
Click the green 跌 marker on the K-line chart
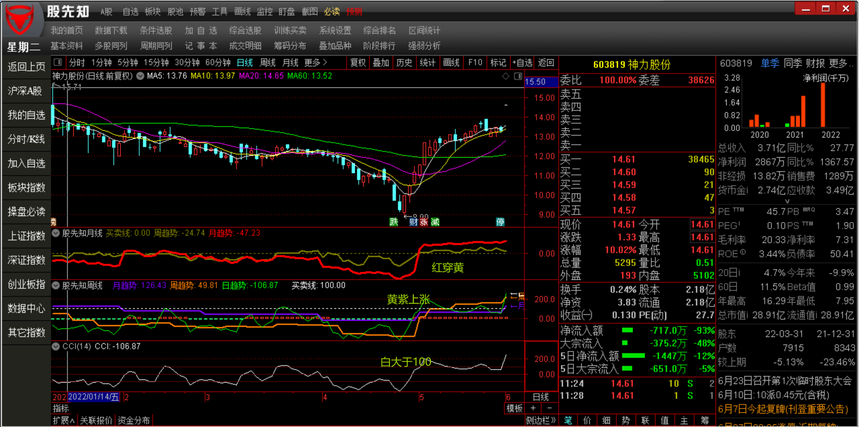pos(393,222)
